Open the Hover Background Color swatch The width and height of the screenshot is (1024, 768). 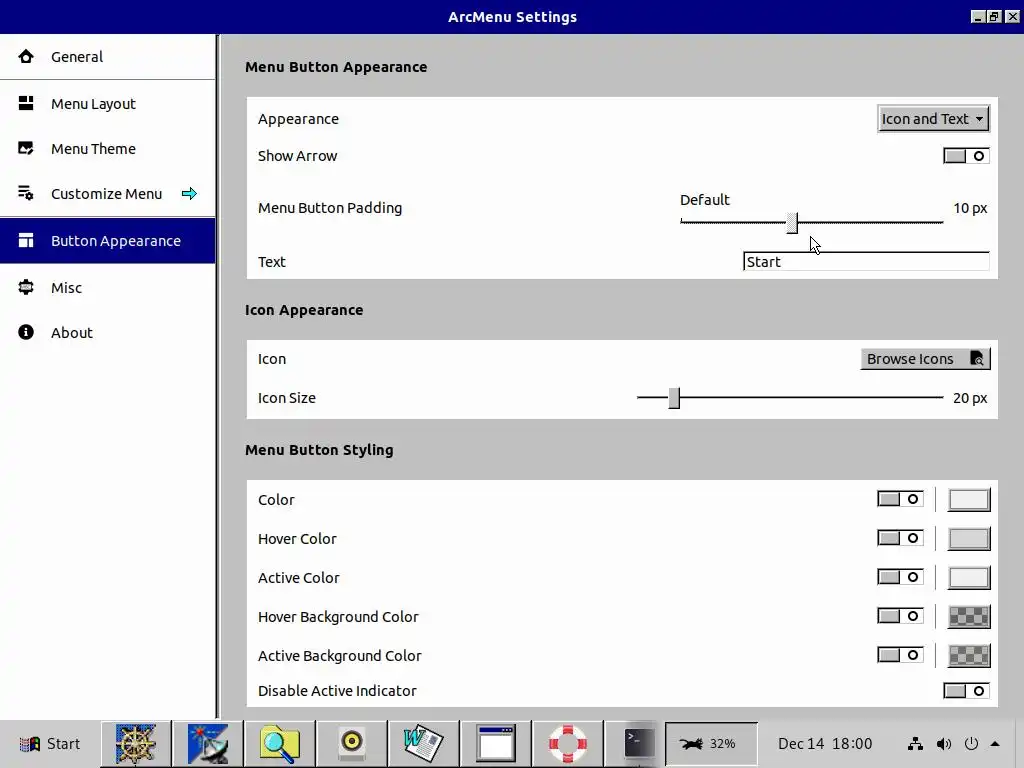(x=969, y=616)
